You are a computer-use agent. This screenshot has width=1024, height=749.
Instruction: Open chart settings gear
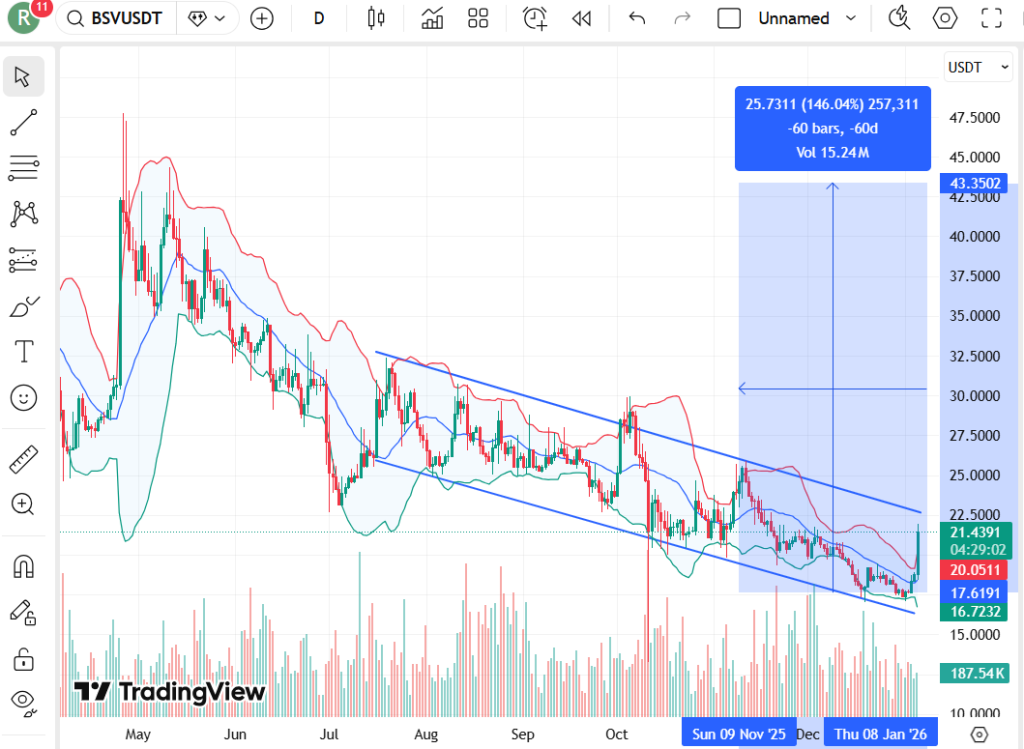[x=944, y=18]
